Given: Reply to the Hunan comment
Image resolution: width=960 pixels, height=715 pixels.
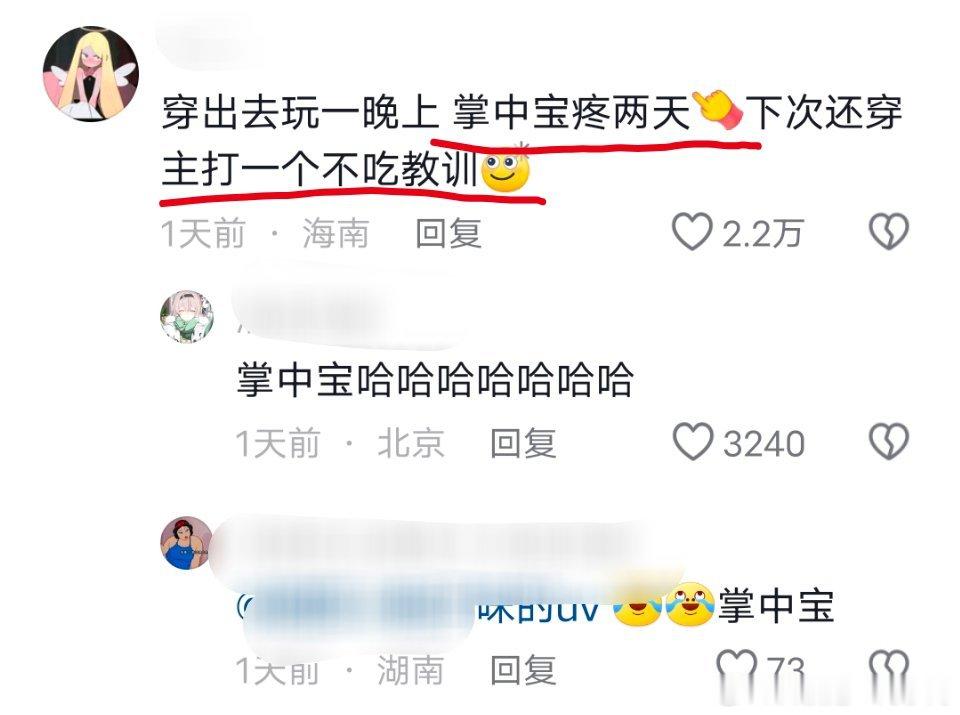Looking at the screenshot, I should pos(523,669).
